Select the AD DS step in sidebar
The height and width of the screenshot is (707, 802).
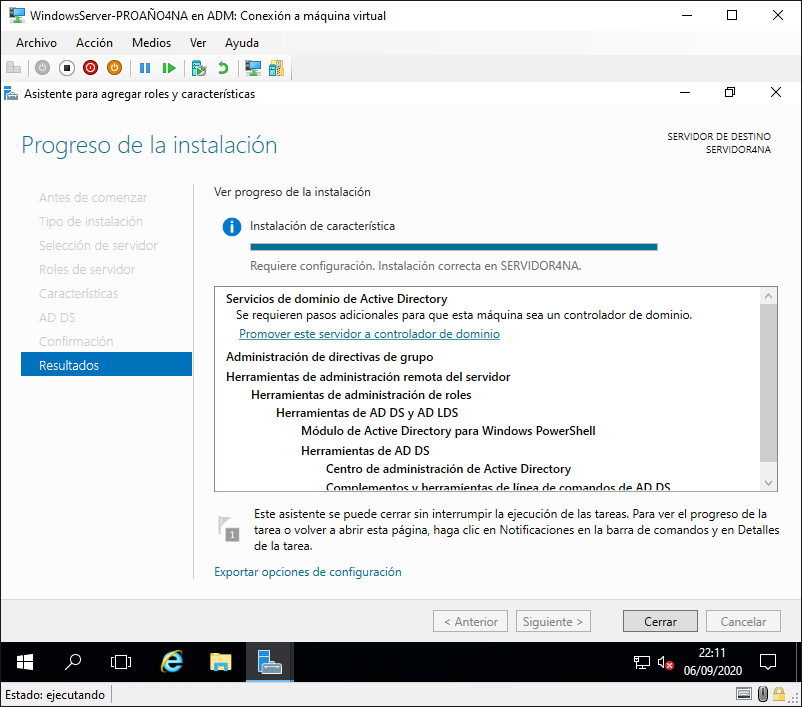click(57, 318)
